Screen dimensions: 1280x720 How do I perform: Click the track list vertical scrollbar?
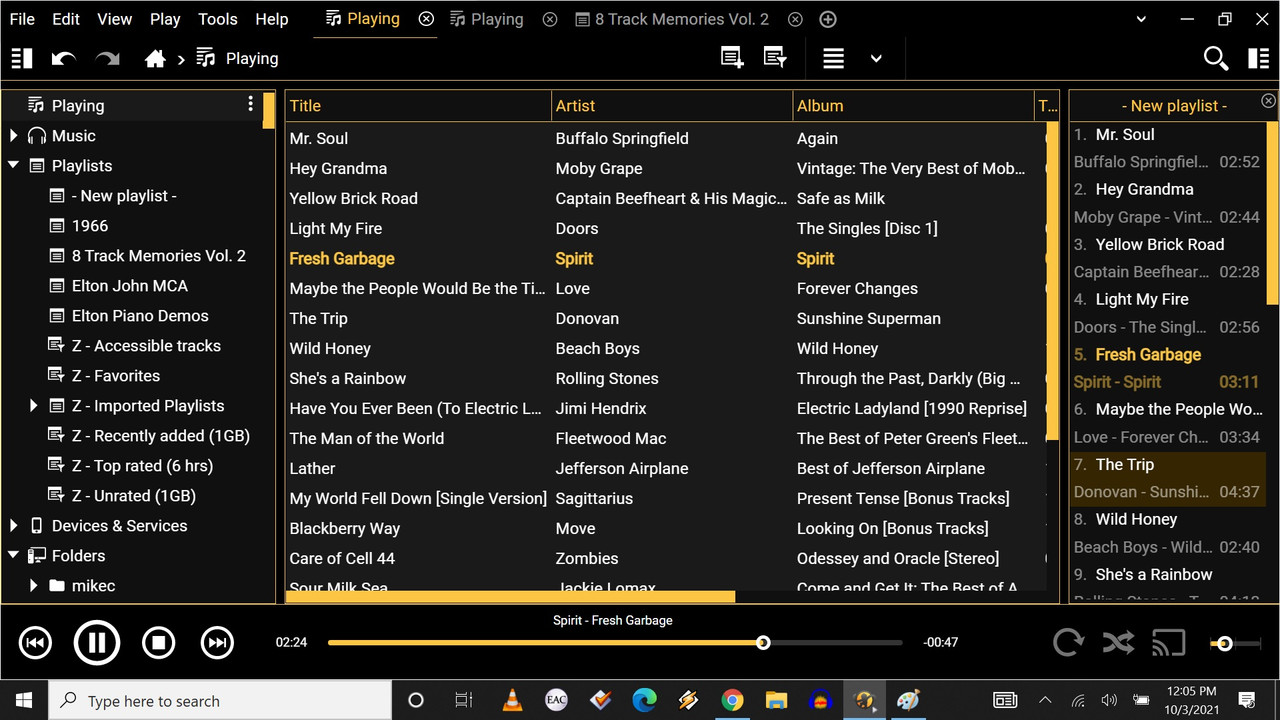click(1052, 280)
